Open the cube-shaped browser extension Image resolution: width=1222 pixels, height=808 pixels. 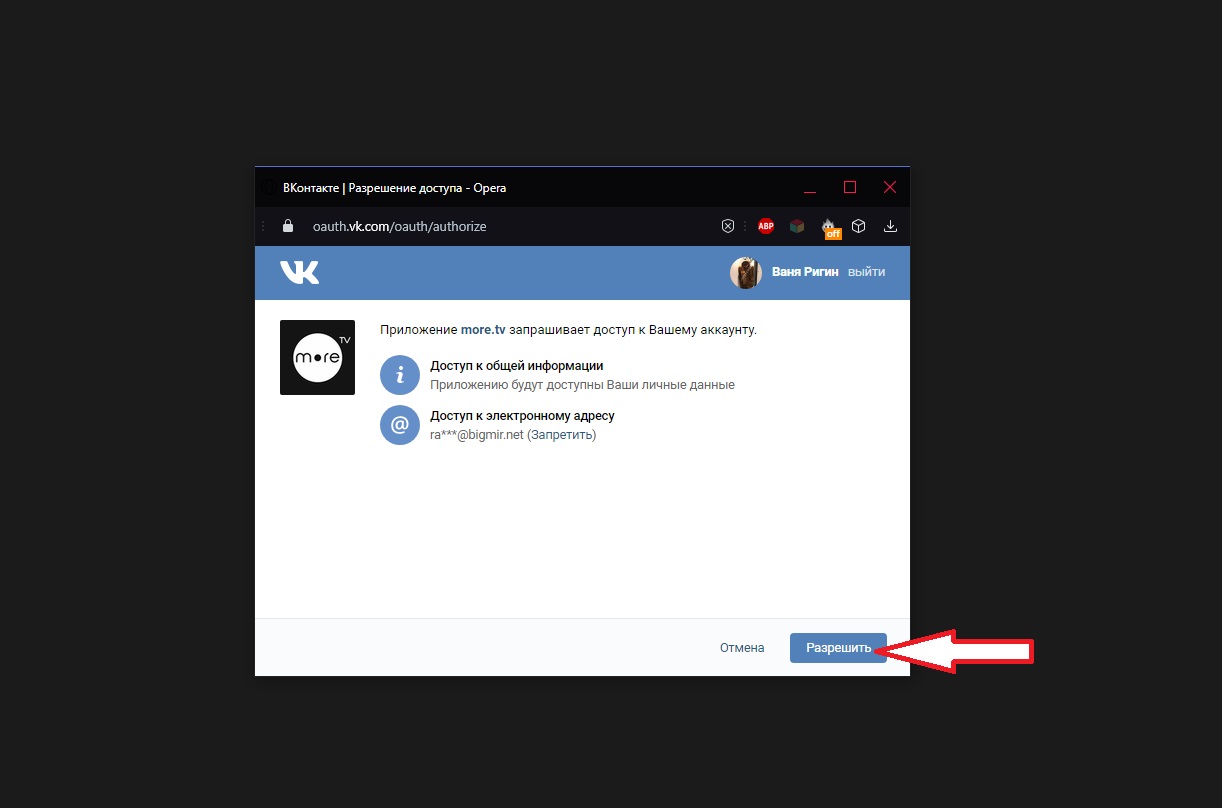(x=858, y=226)
